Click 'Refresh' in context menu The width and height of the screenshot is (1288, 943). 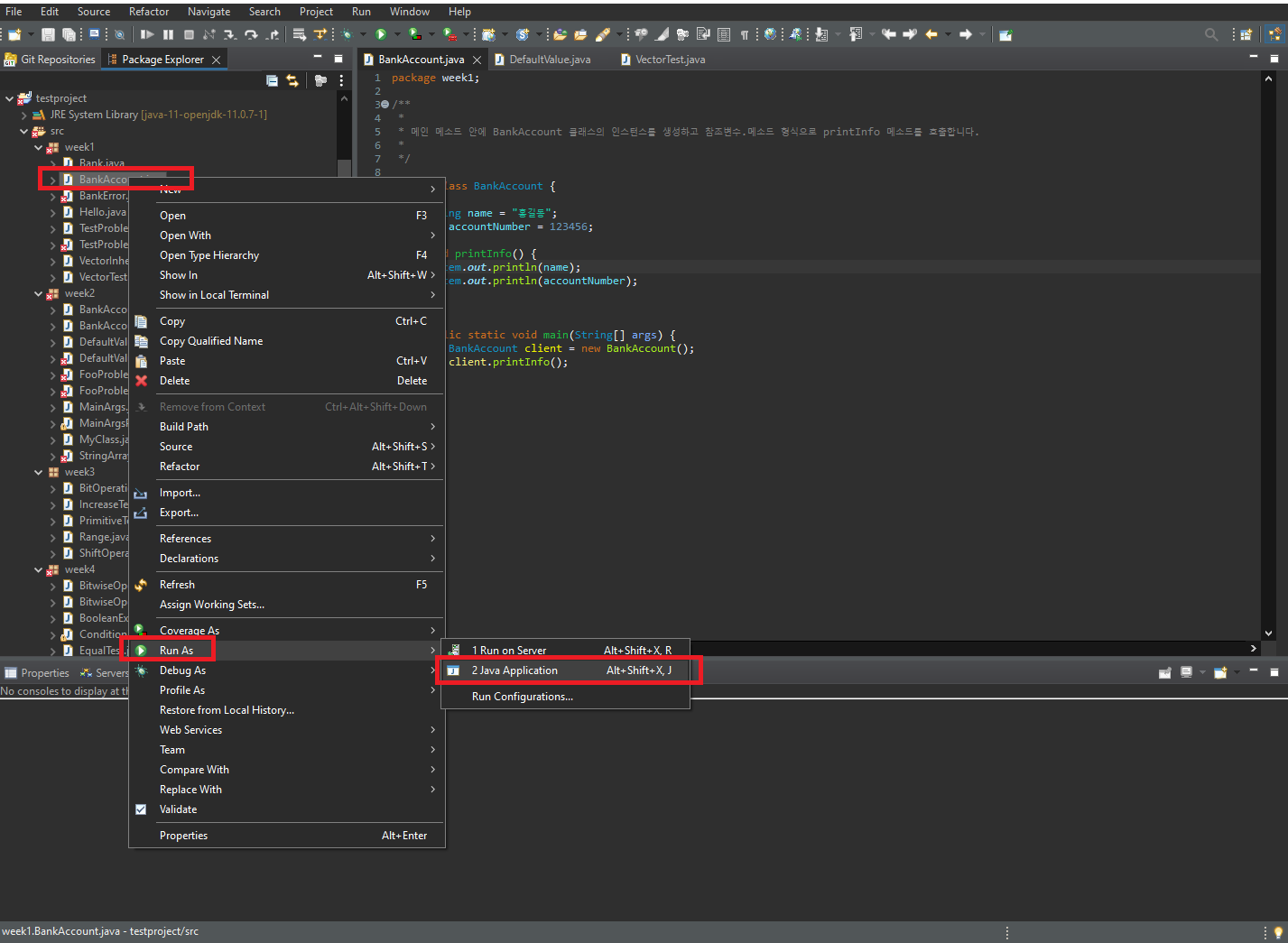287,585
